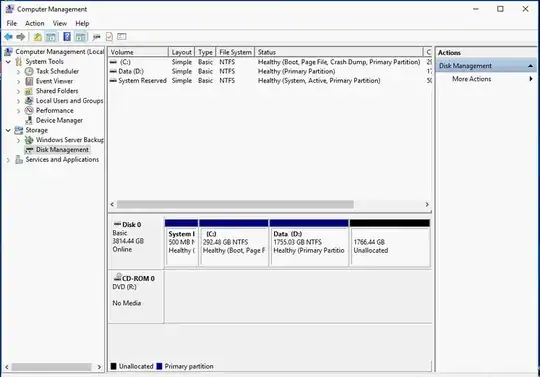Open the Help menu
540x377 pixels.
point(82,23)
